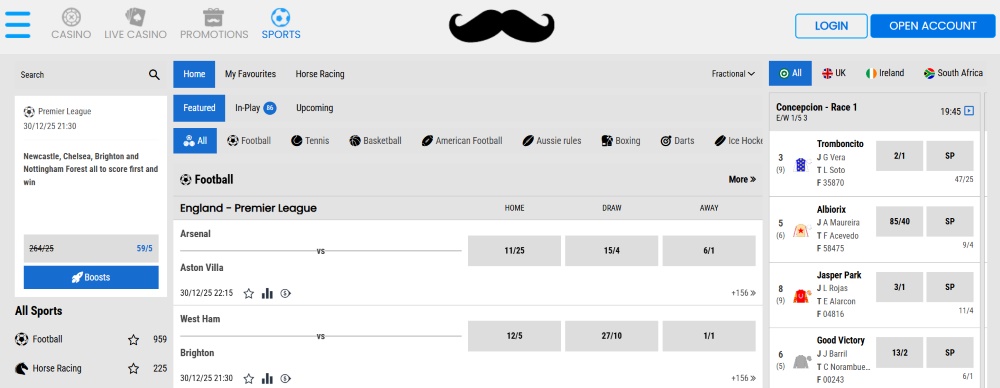The width and height of the screenshot is (1000, 388).
Task: Open Horse Racing in All Sports list
Action: coord(48,368)
